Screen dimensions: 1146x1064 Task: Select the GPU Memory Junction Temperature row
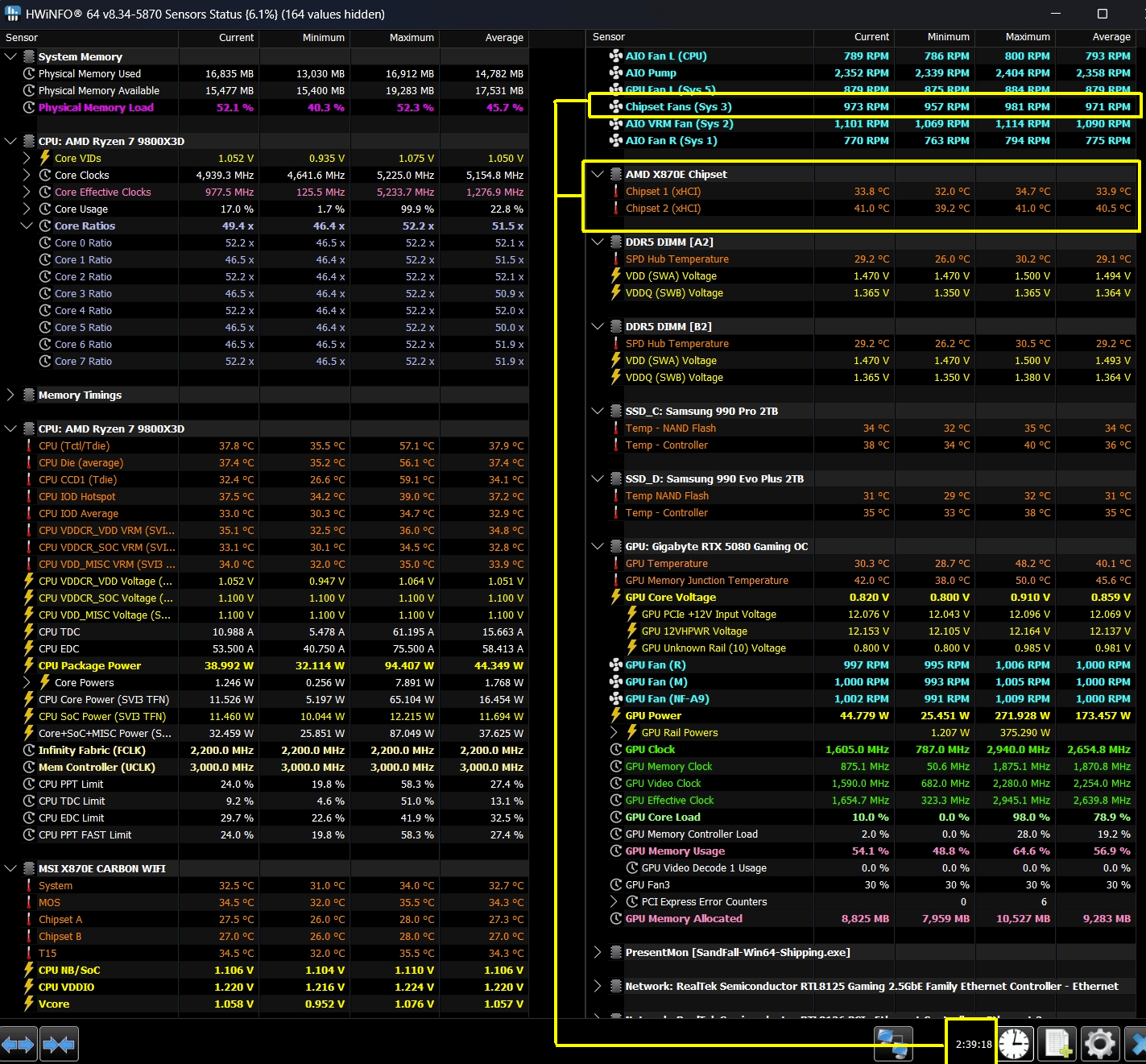point(861,580)
